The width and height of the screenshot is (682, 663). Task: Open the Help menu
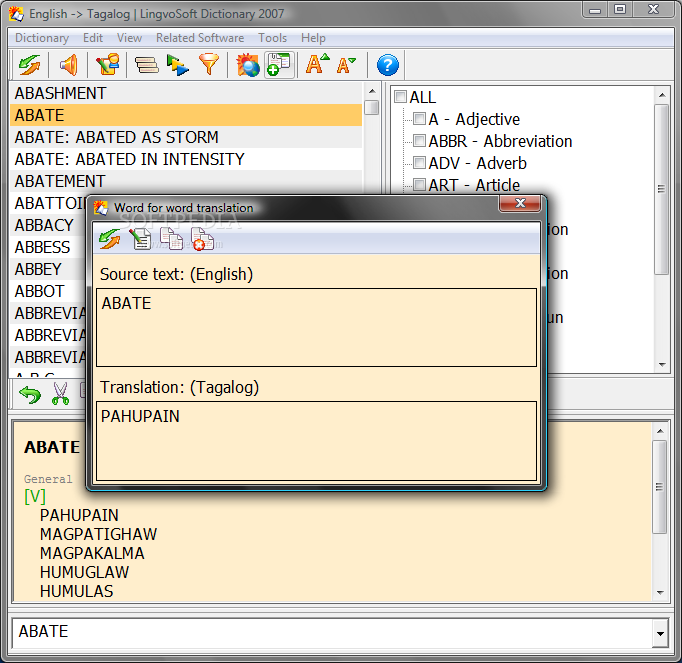point(313,38)
